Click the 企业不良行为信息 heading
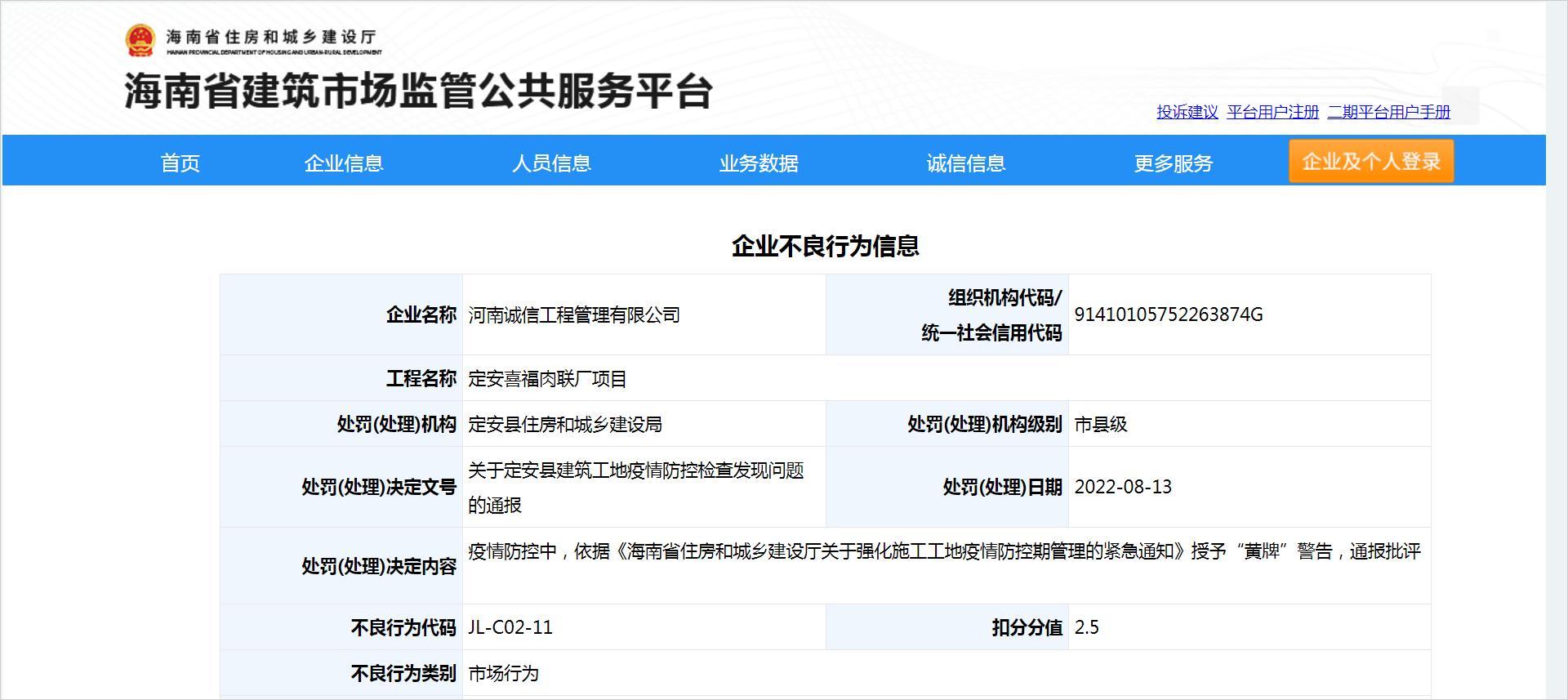 826,246
